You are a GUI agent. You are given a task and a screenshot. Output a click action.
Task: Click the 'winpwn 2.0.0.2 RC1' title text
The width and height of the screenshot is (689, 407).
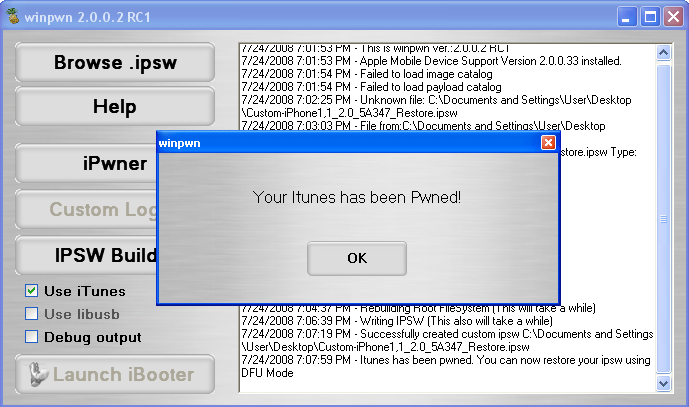click(x=87, y=17)
